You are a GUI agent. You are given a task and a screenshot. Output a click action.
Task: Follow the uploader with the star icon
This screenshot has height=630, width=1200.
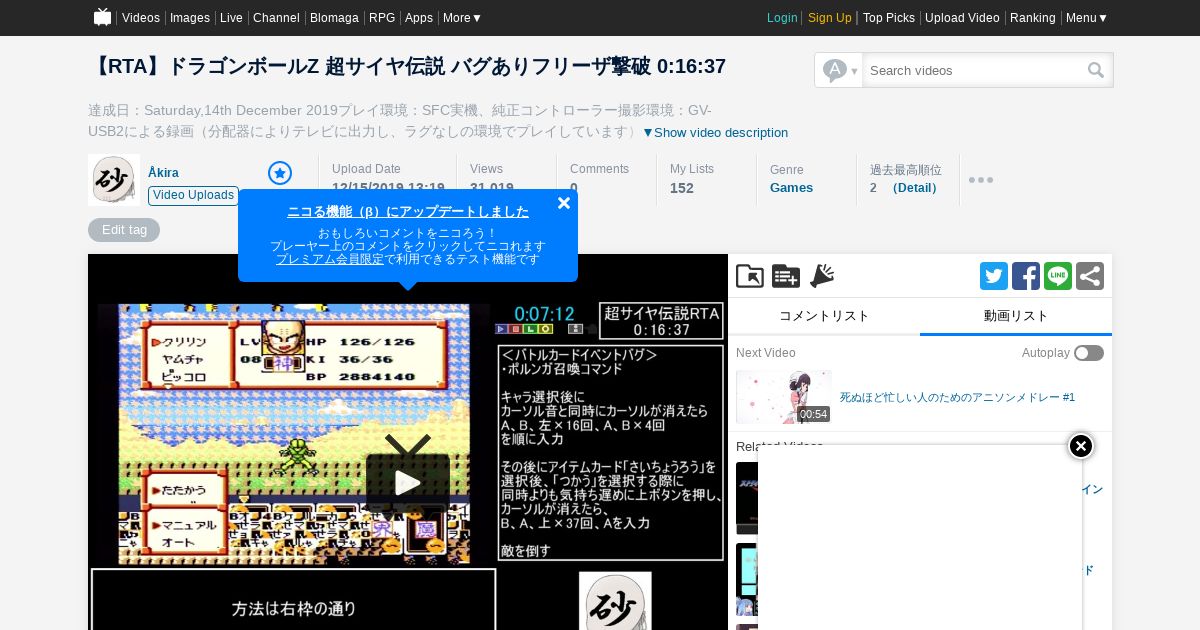pos(280,173)
